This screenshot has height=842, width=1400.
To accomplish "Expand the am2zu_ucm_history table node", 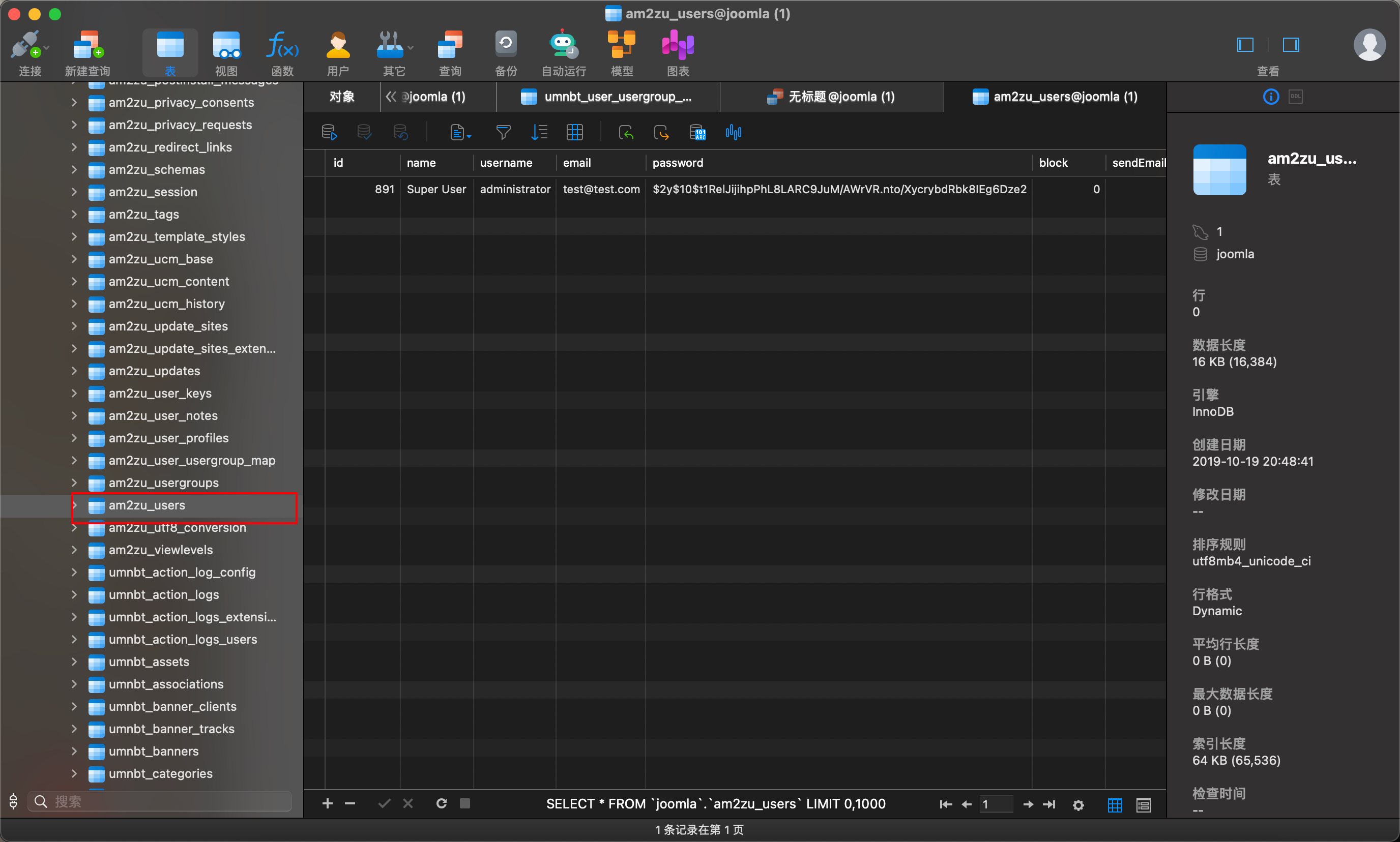I will (74, 304).
